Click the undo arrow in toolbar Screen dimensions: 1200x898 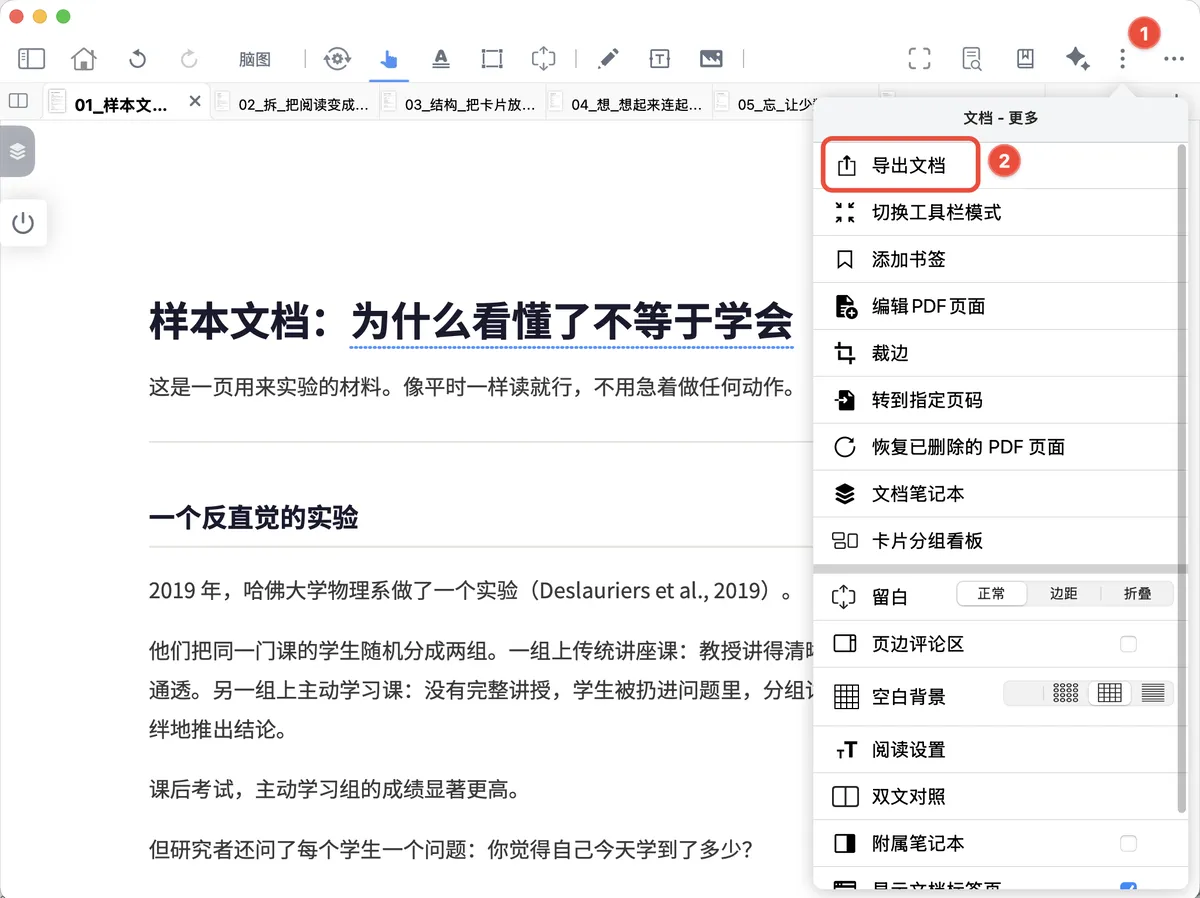click(137, 59)
